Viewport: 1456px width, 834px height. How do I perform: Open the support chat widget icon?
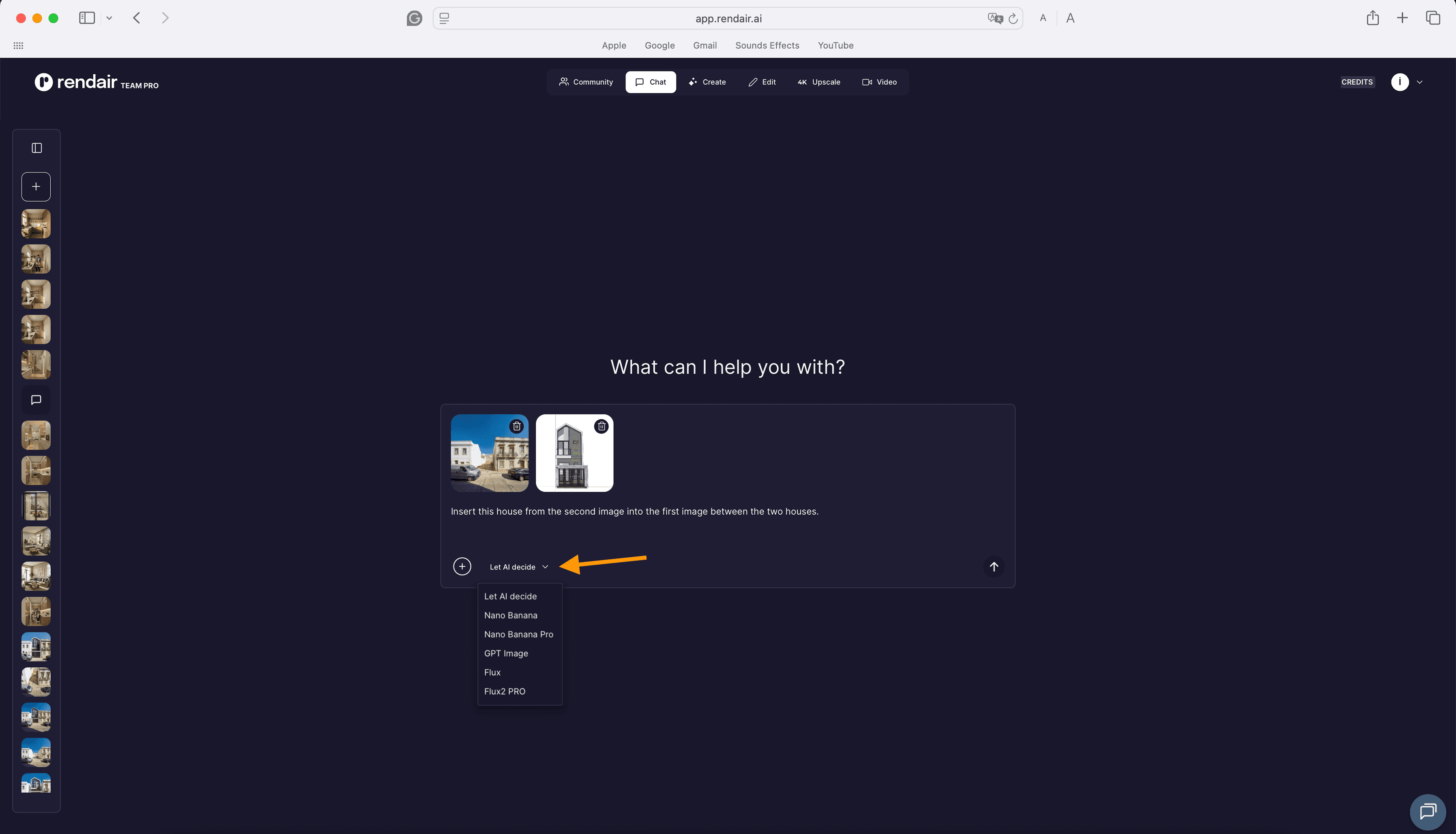point(1428,811)
